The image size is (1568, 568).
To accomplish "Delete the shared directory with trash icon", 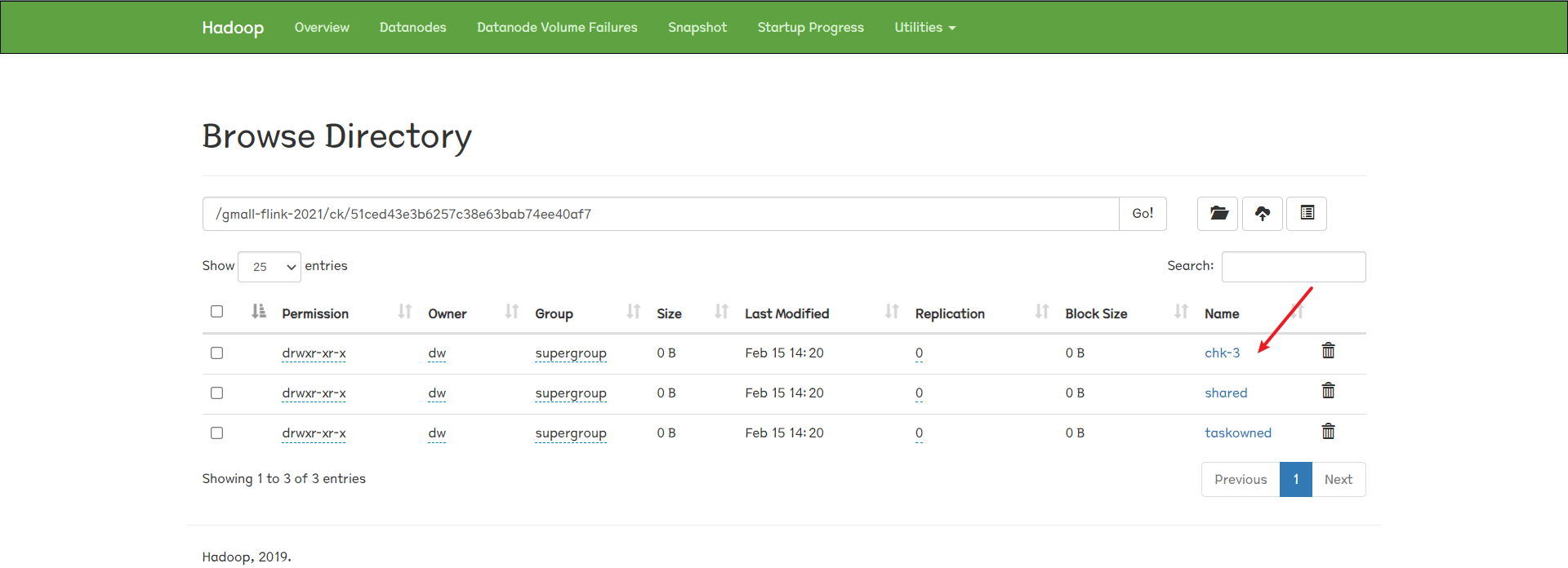I will [1329, 391].
